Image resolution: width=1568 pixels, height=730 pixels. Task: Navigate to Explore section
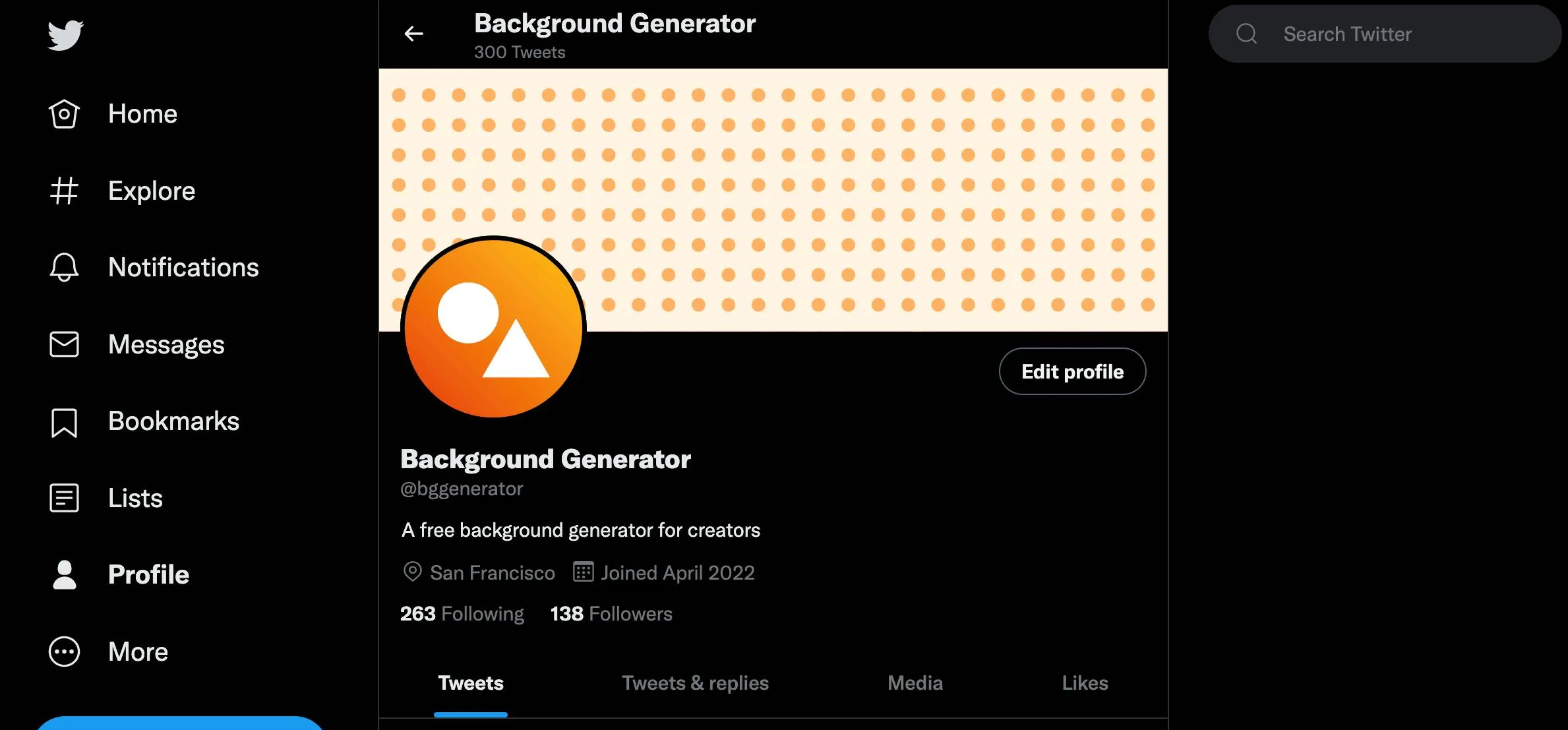[x=151, y=188]
